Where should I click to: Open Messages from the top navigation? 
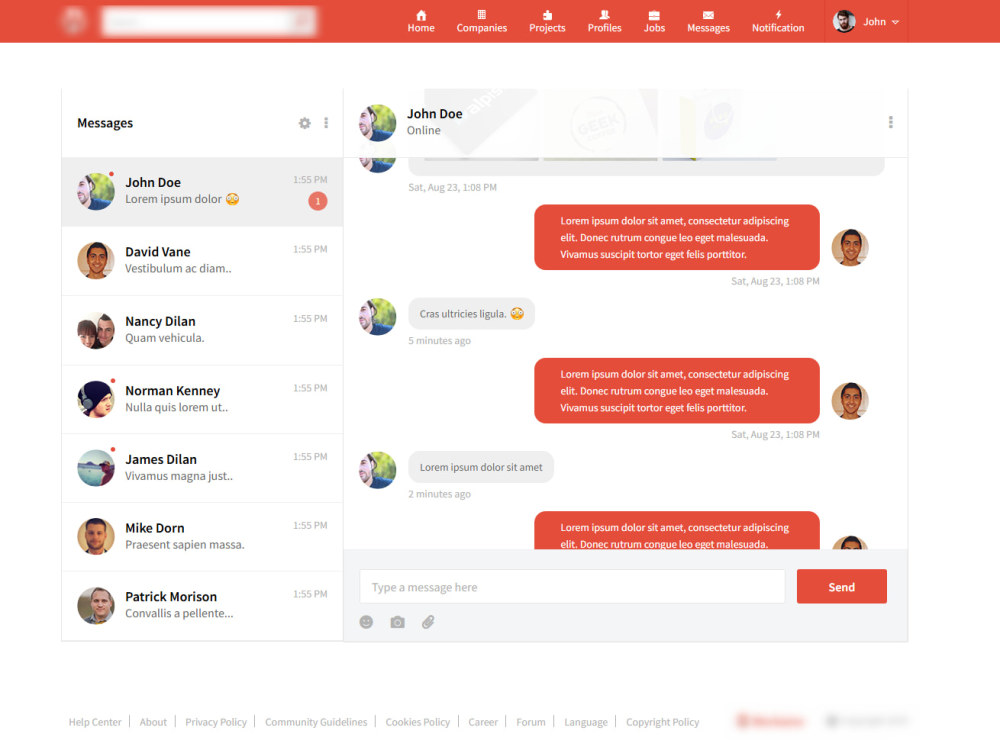[x=709, y=21]
